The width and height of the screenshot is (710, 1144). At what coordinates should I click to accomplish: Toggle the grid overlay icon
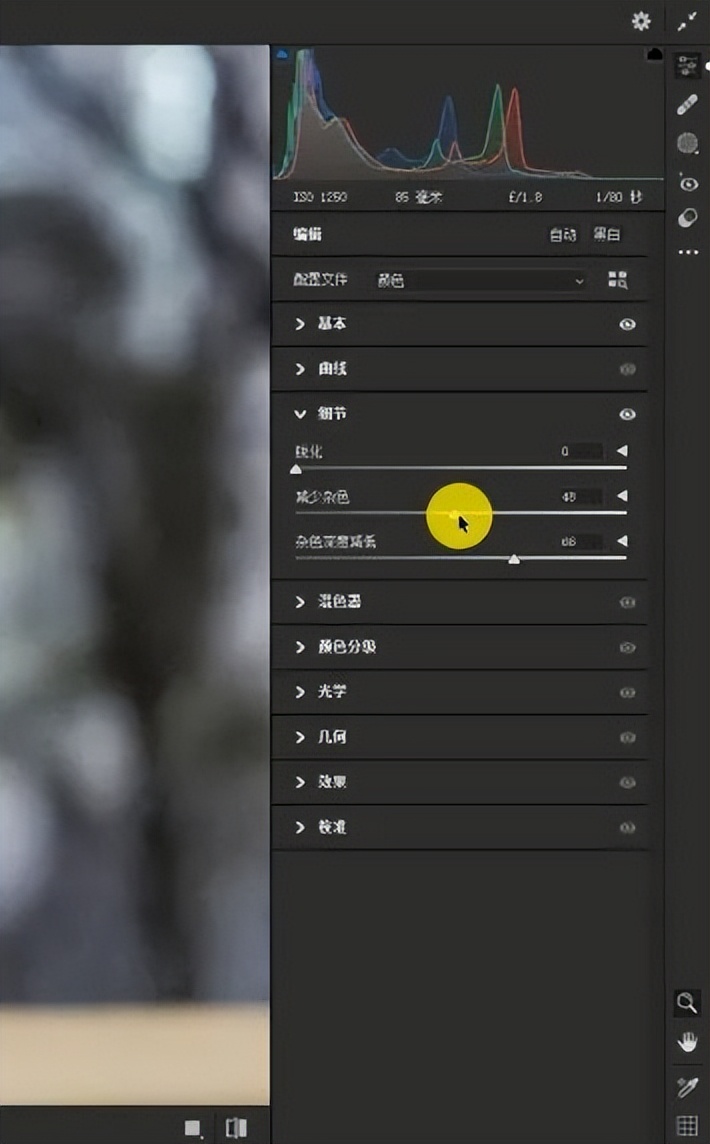[687, 1125]
